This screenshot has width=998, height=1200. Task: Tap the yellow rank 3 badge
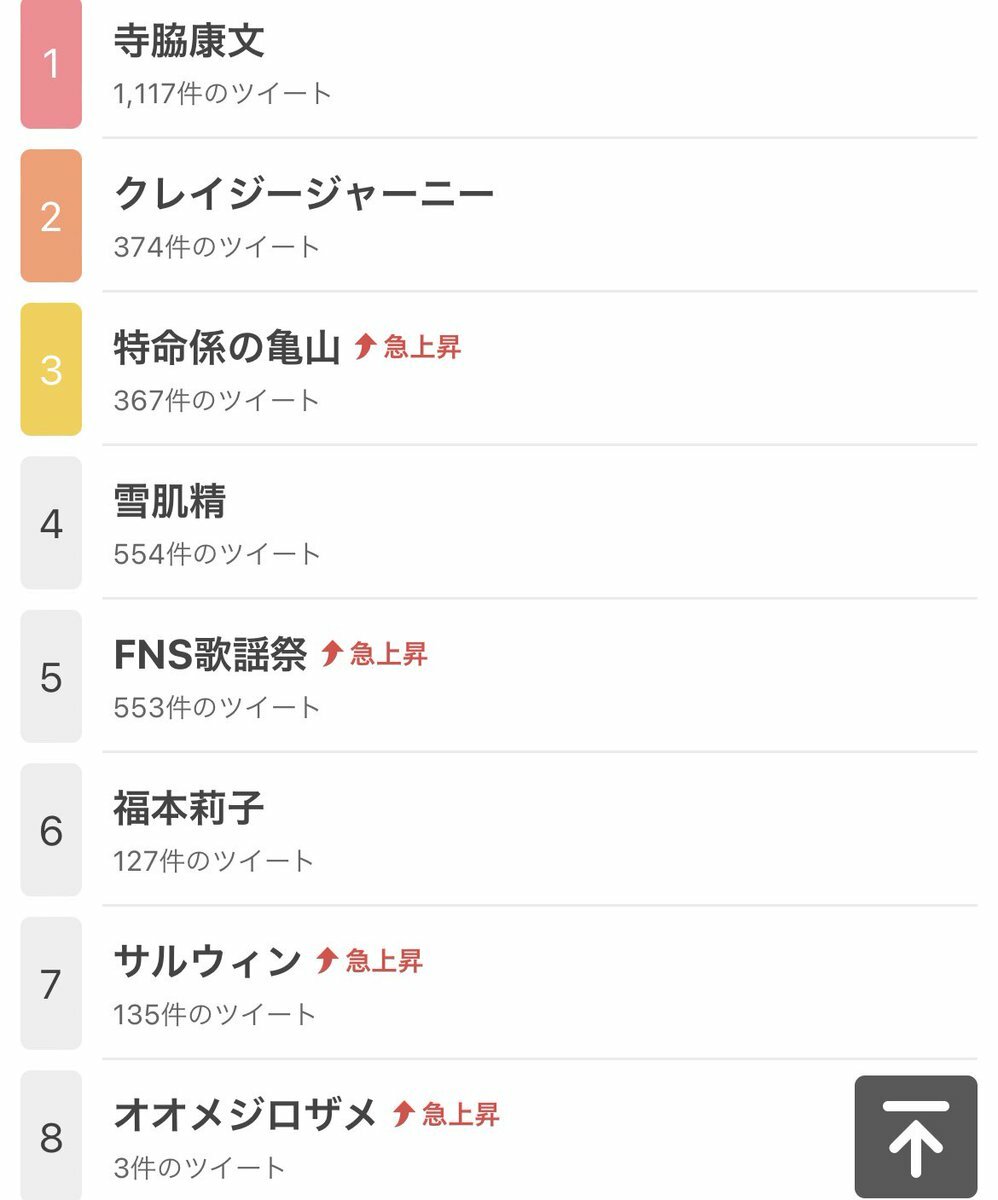click(x=51, y=370)
